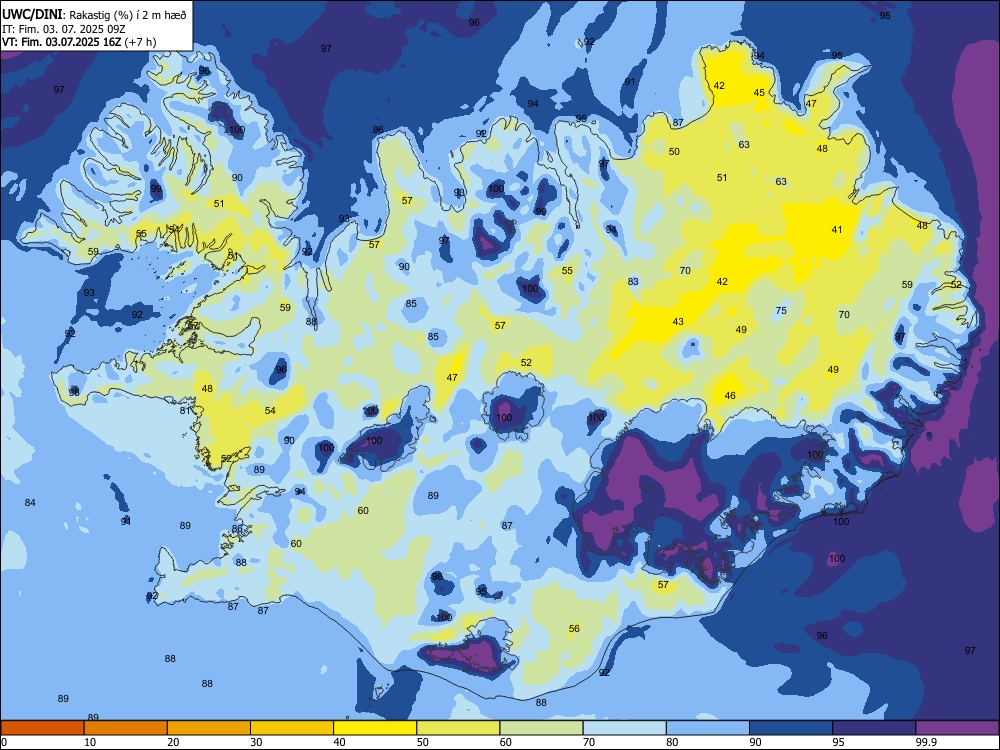Click the legend label 99.9

tap(926, 742)
